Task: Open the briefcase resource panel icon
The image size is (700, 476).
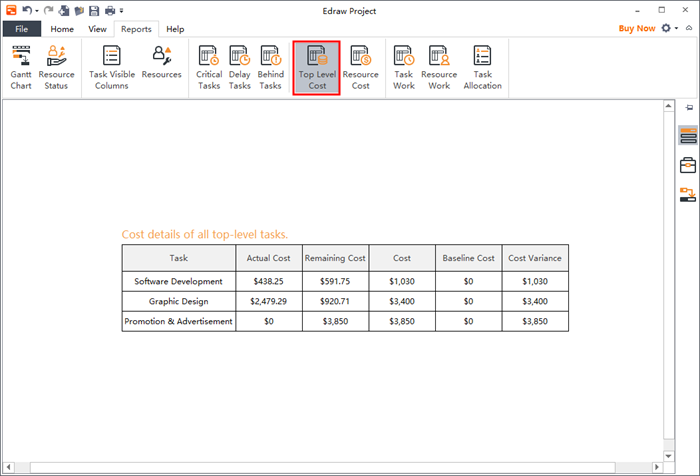Action: (x=688, y=165)
